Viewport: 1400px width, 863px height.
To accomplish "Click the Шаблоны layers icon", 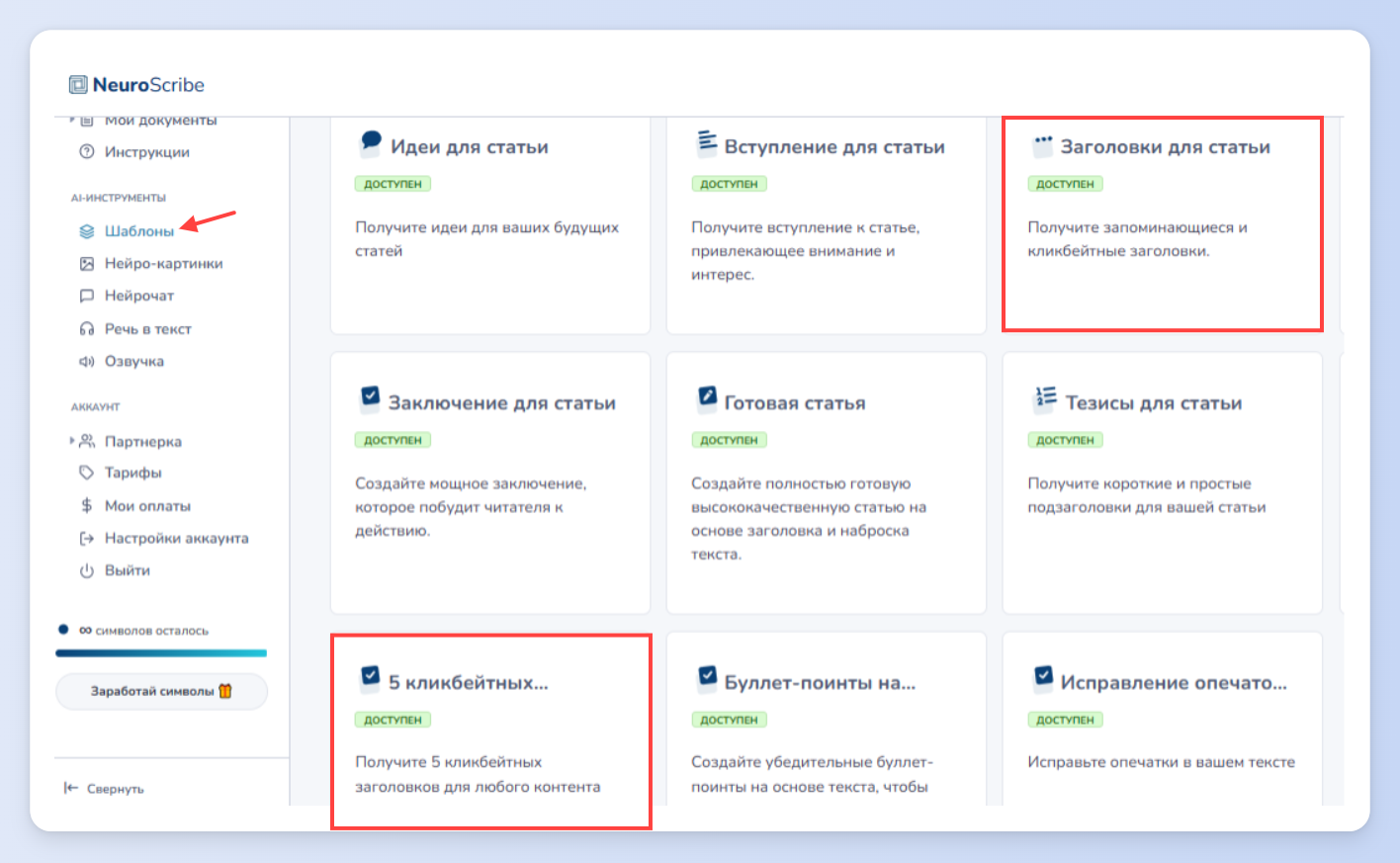I will point(87,231).
